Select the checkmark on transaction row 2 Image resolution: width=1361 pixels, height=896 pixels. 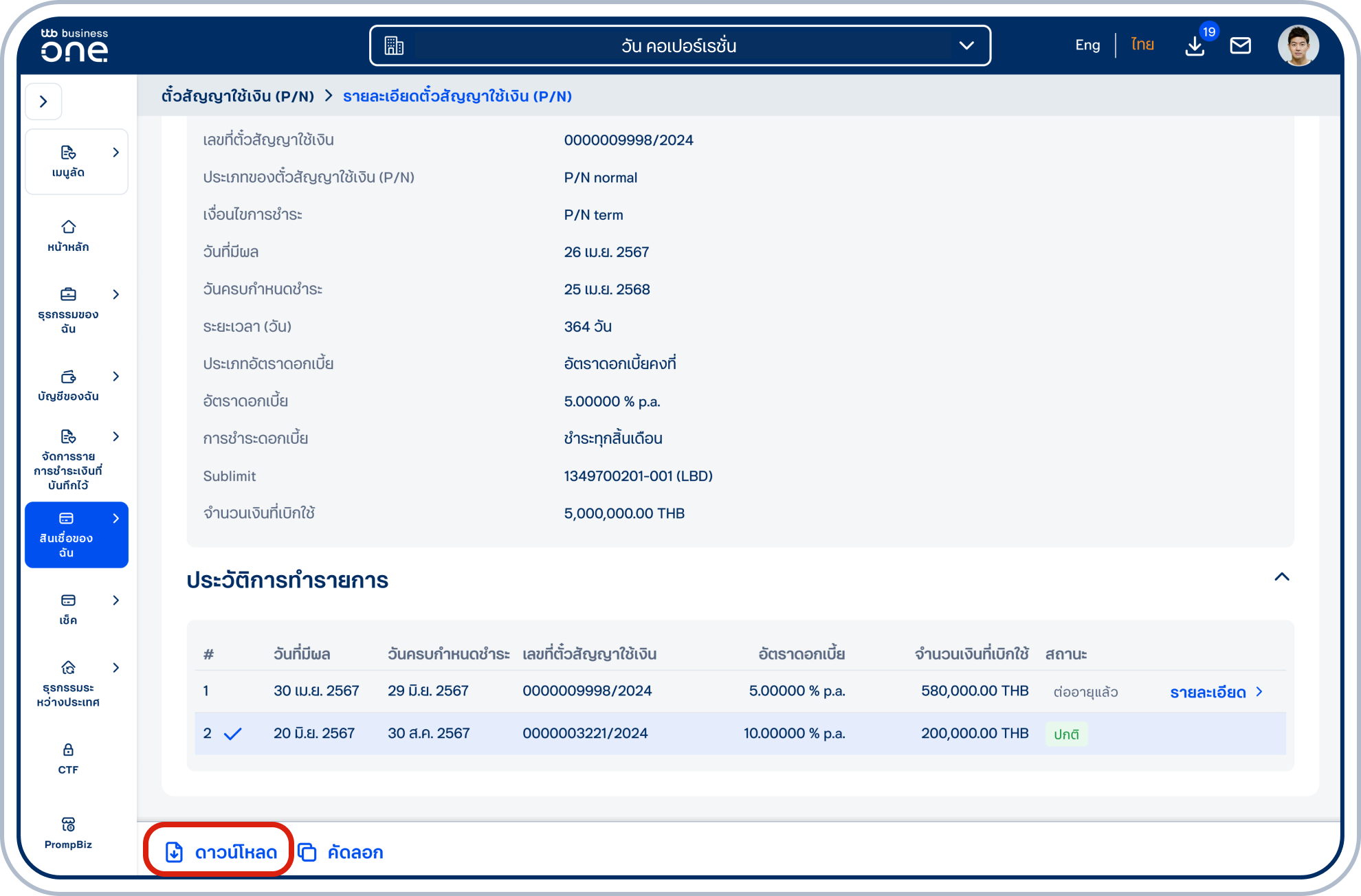coord(234,733)
